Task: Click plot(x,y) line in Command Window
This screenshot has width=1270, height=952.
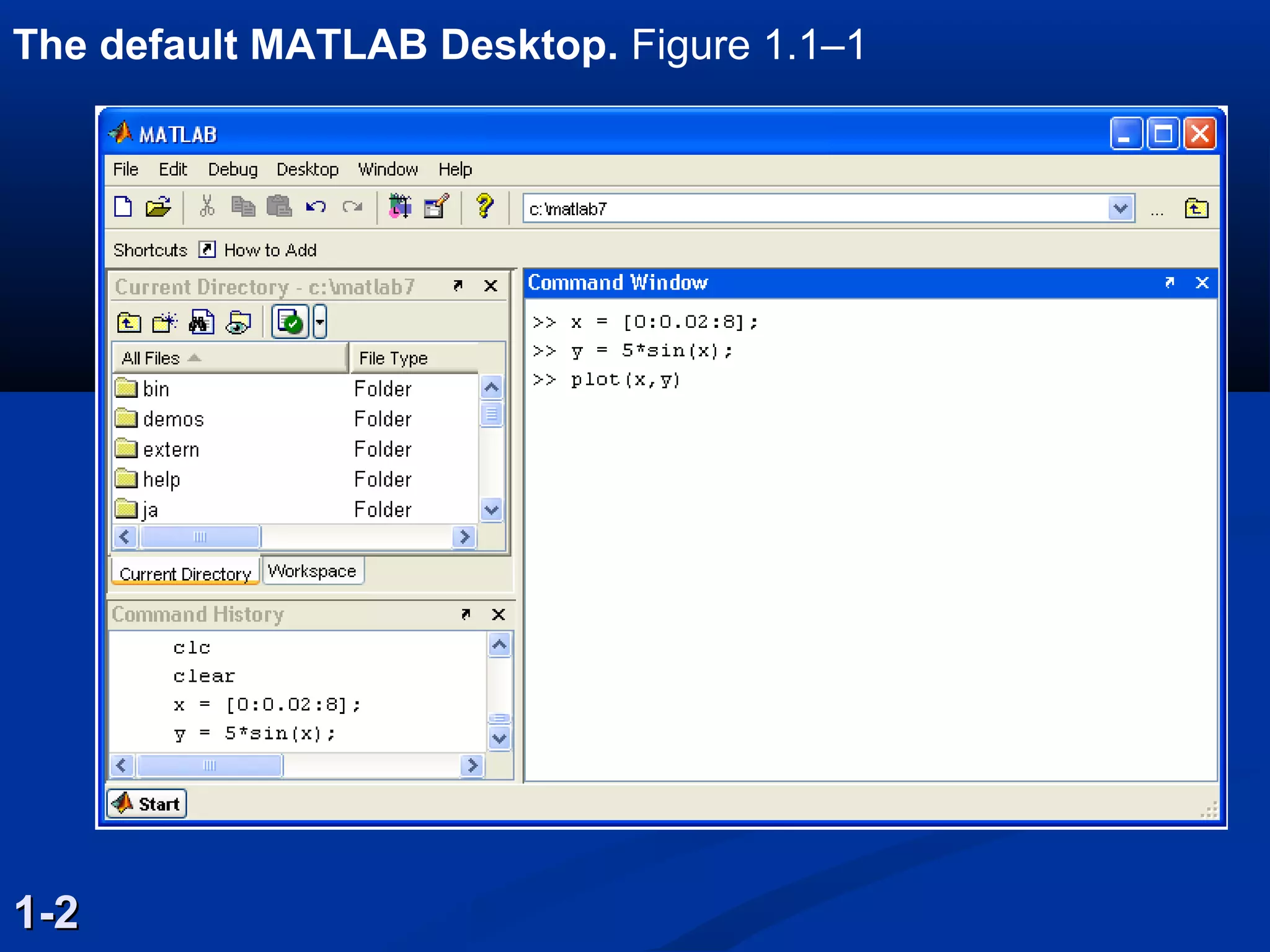Action: click(x=626, y=379)
